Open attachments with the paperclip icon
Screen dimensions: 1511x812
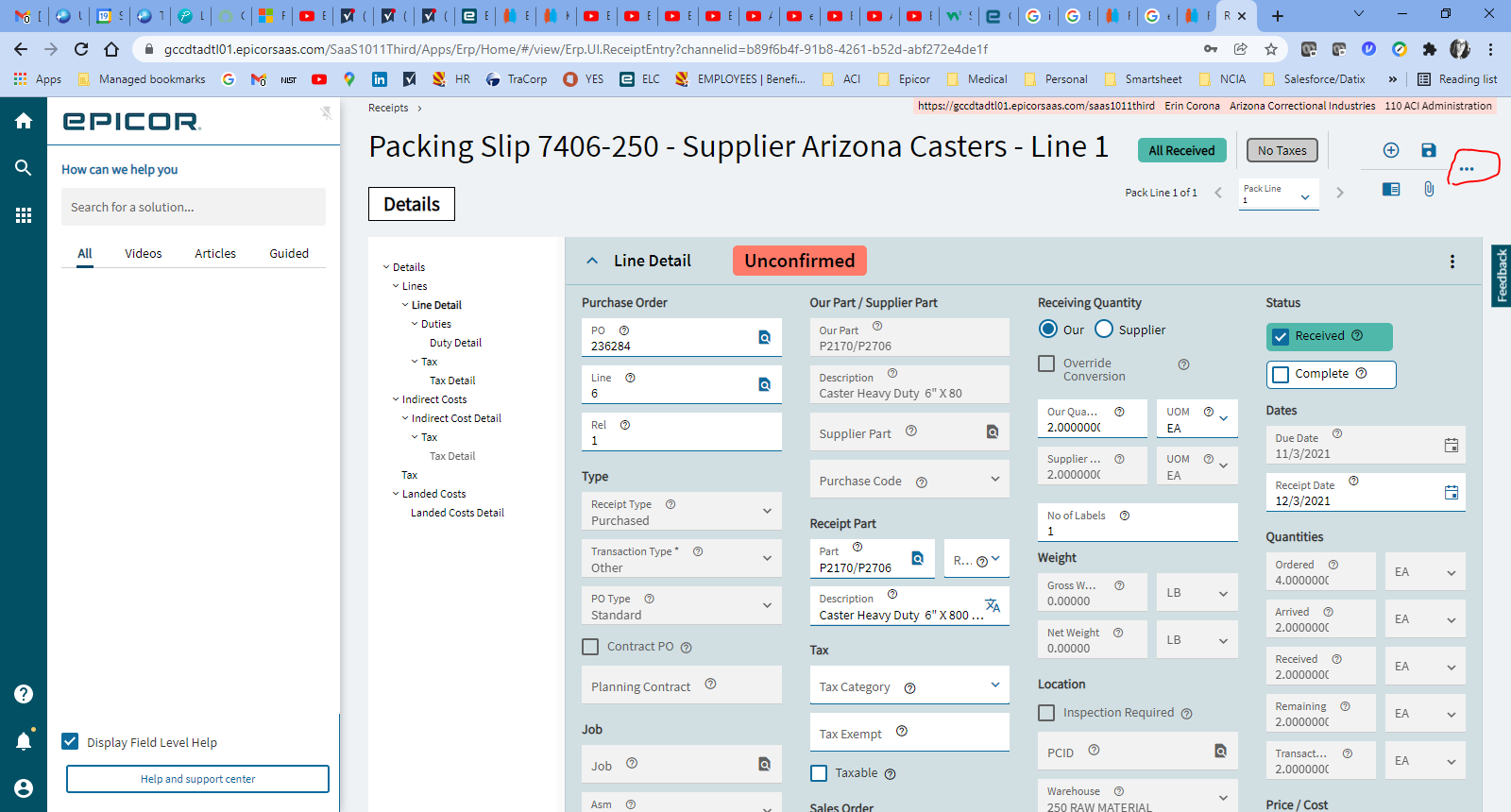click(x=1429, y=189)
